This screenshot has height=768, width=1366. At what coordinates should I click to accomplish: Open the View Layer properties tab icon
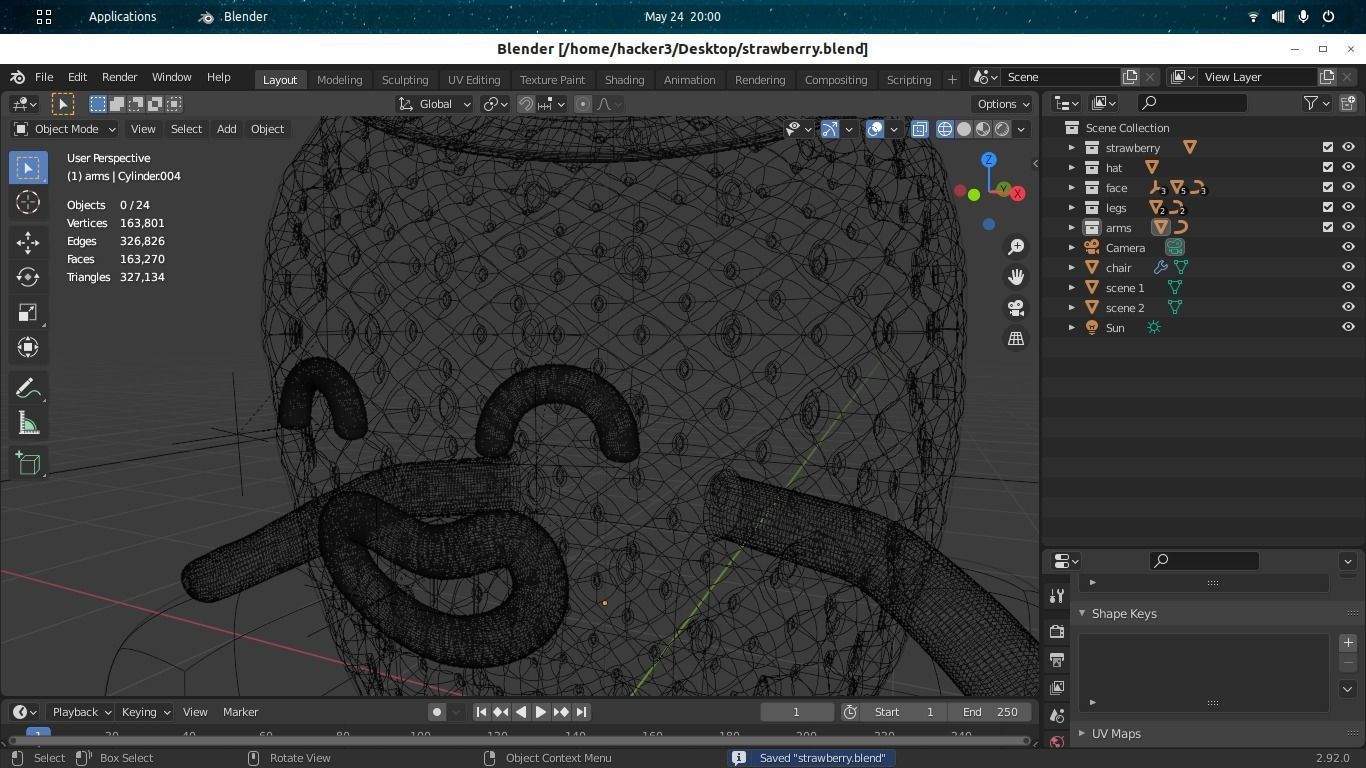pyautogui.click(x=1057, y=687)
